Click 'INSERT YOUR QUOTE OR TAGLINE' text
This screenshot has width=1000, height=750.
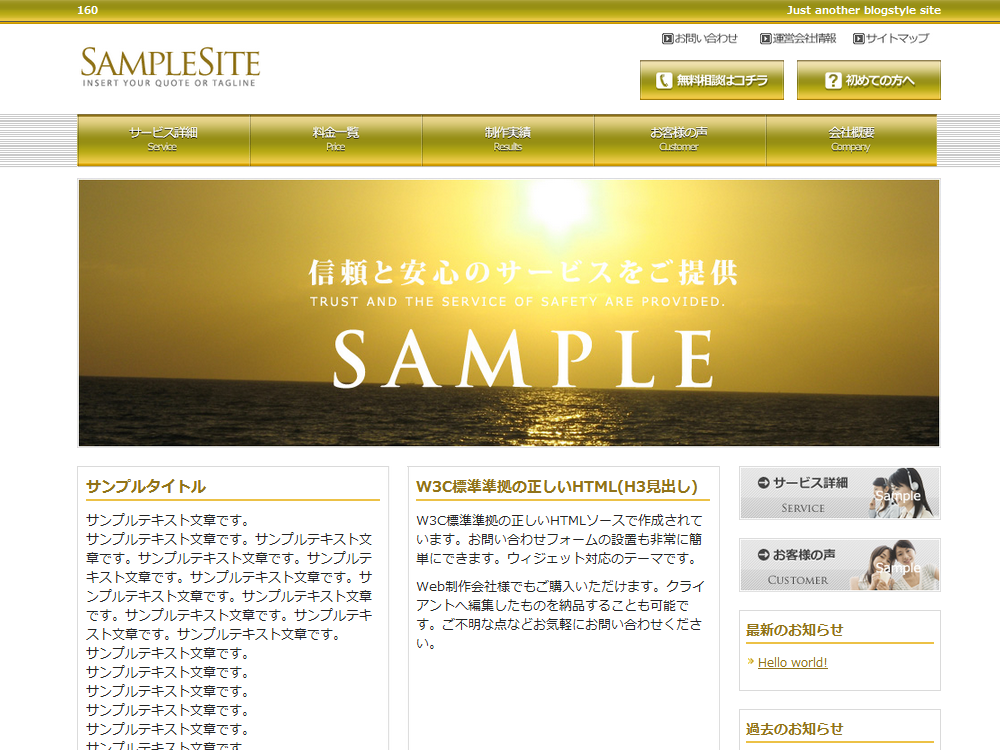point(169,83)
